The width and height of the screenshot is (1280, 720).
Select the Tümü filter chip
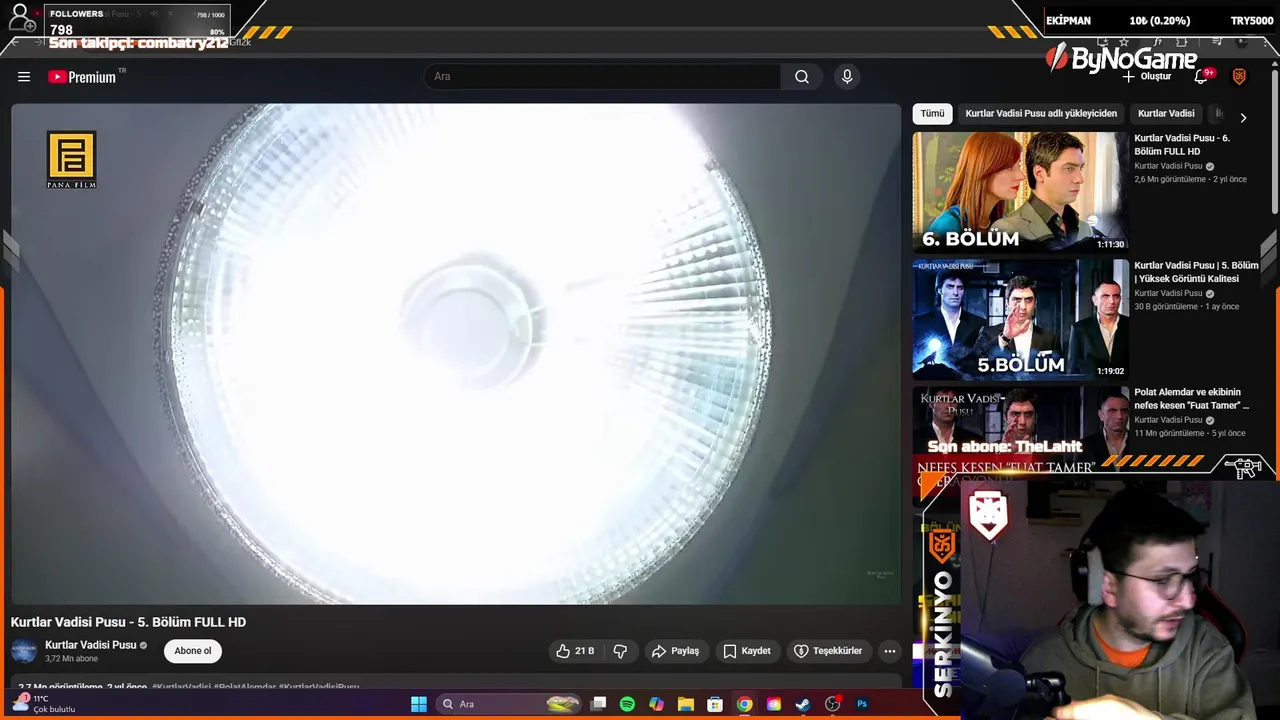[x=932, y=114]
